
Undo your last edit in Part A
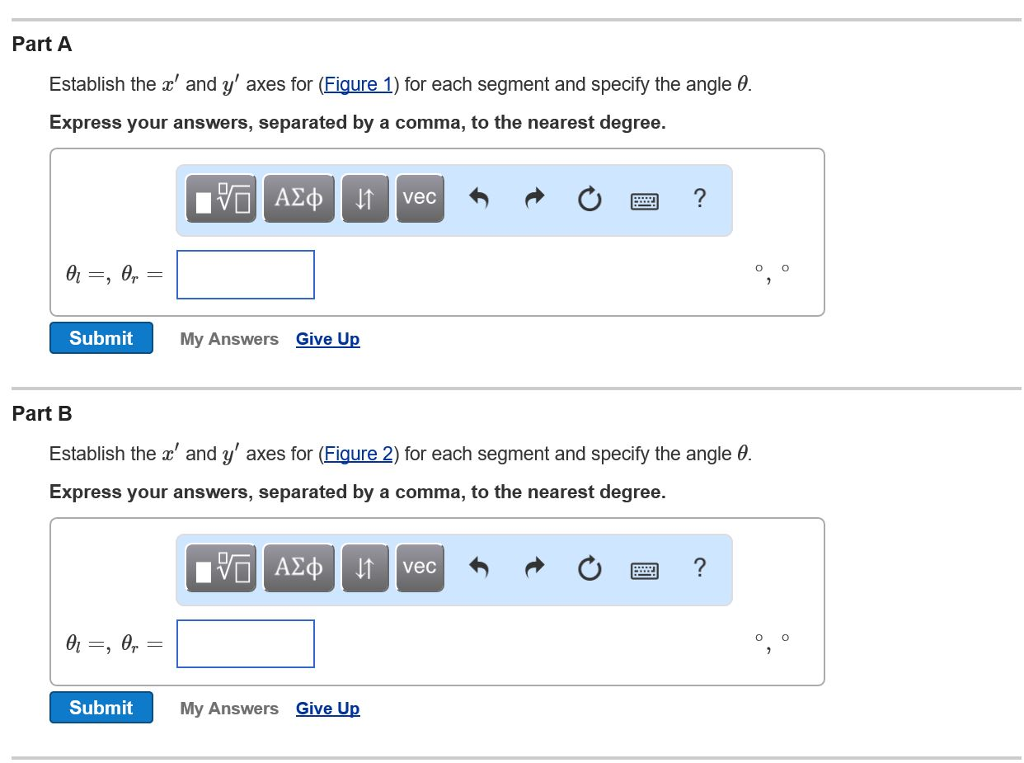479,198
